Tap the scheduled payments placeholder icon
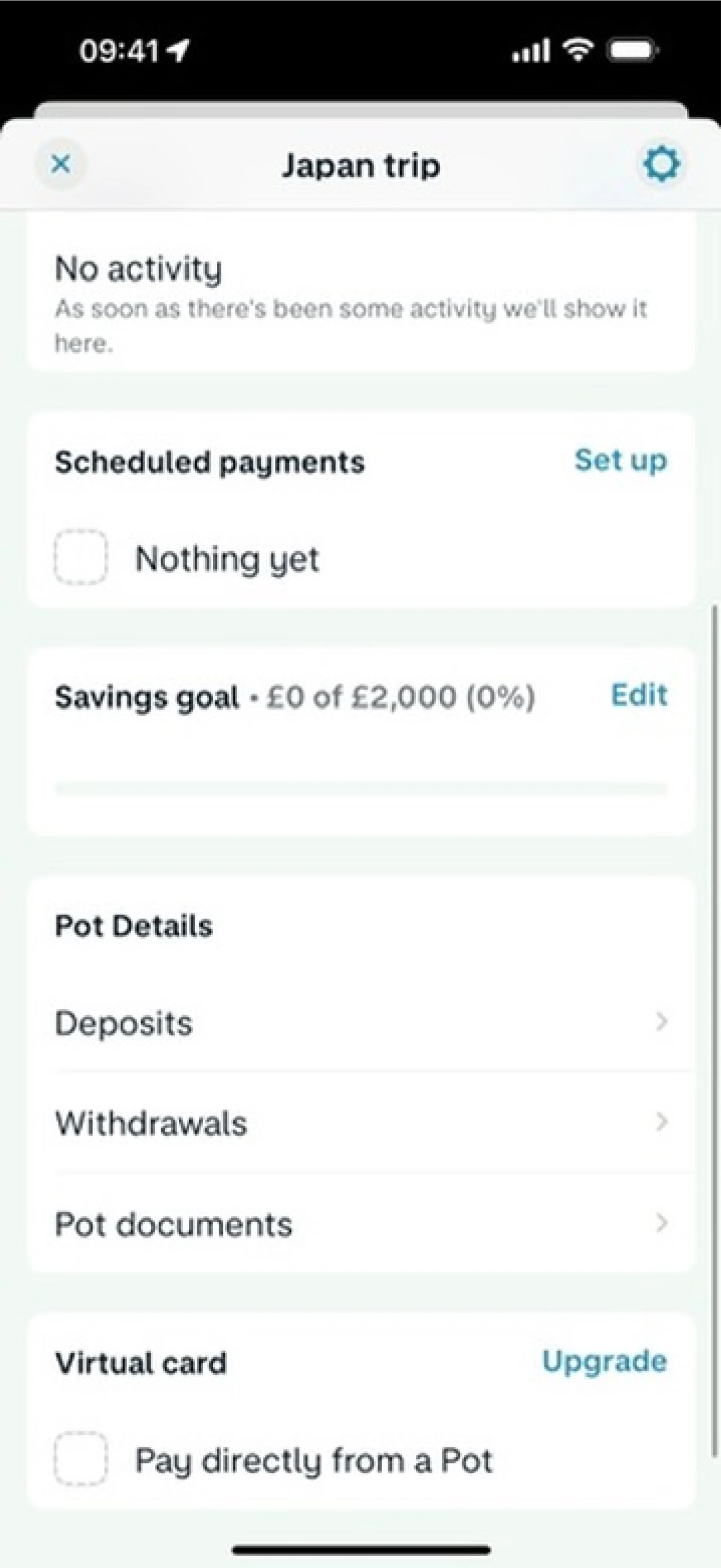This screenshot has width=721, height=1568. tap(80, 557)
